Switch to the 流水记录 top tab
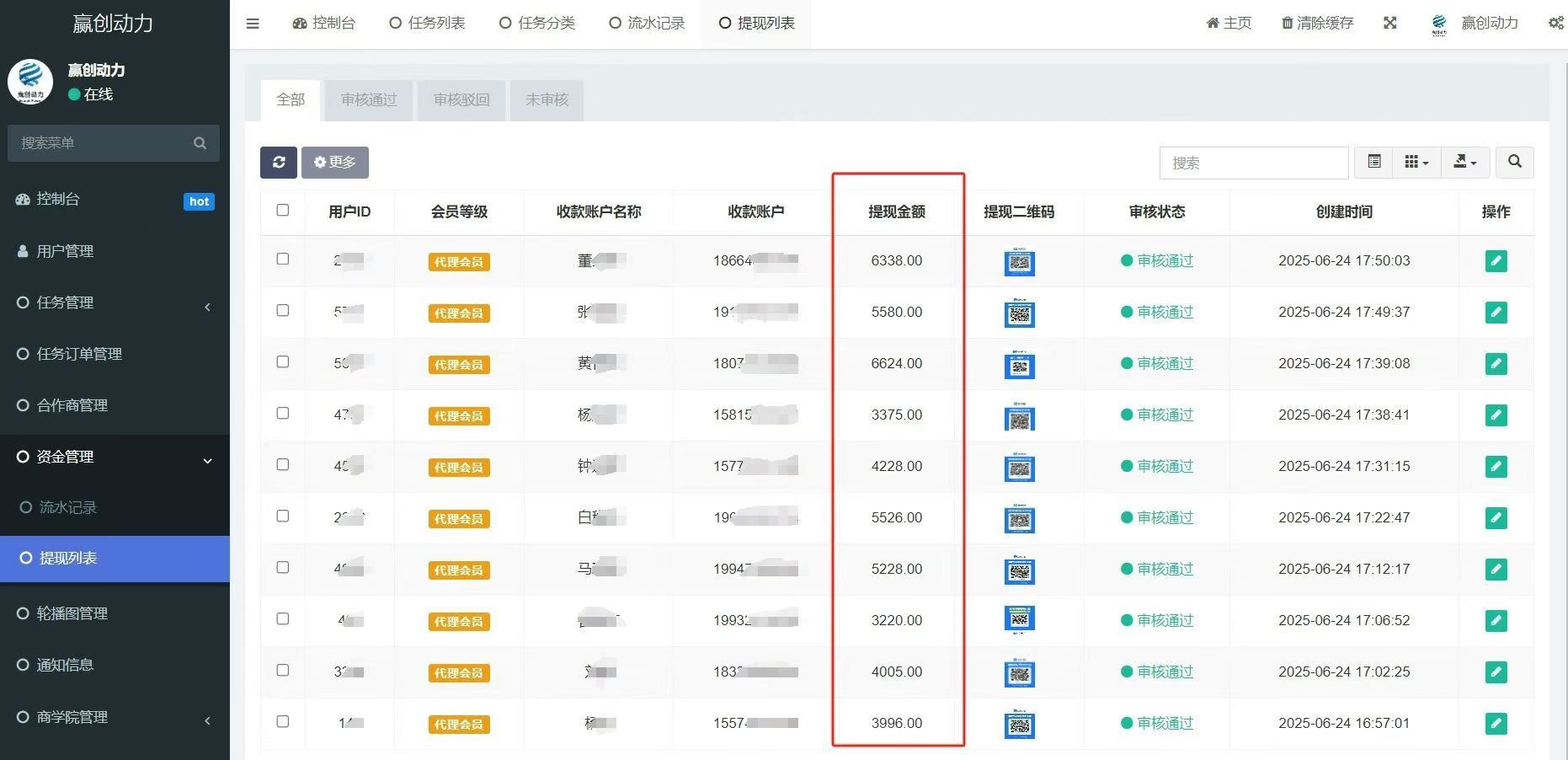 [x=647, y=23]
